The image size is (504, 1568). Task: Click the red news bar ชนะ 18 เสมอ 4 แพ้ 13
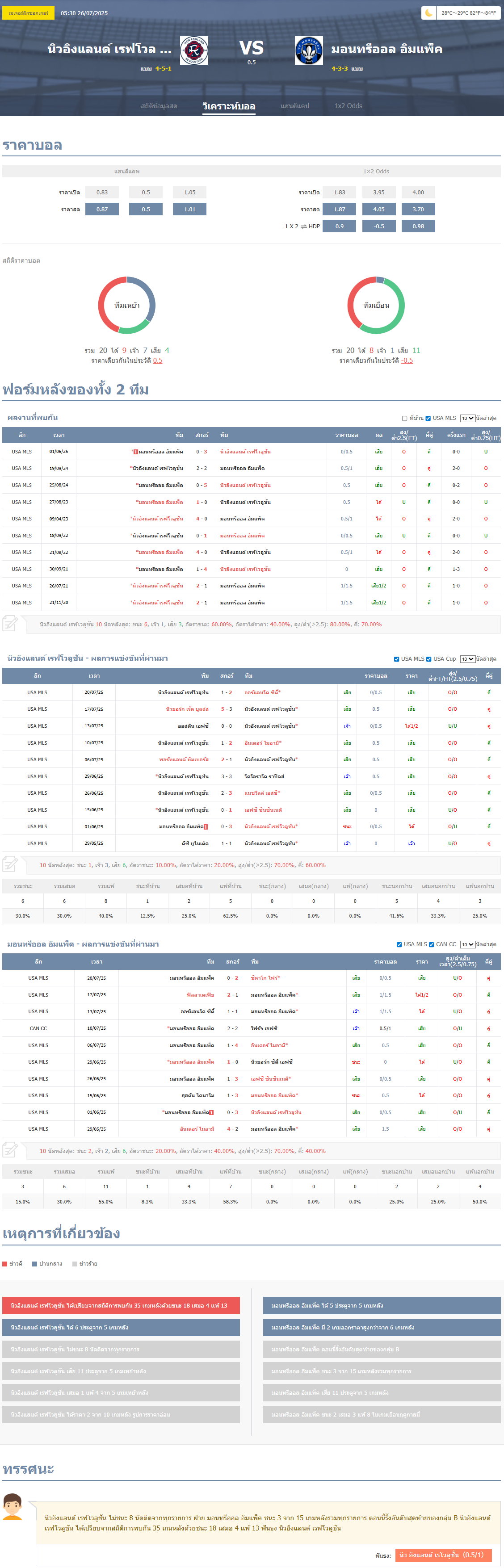(x=121, y=1306)
